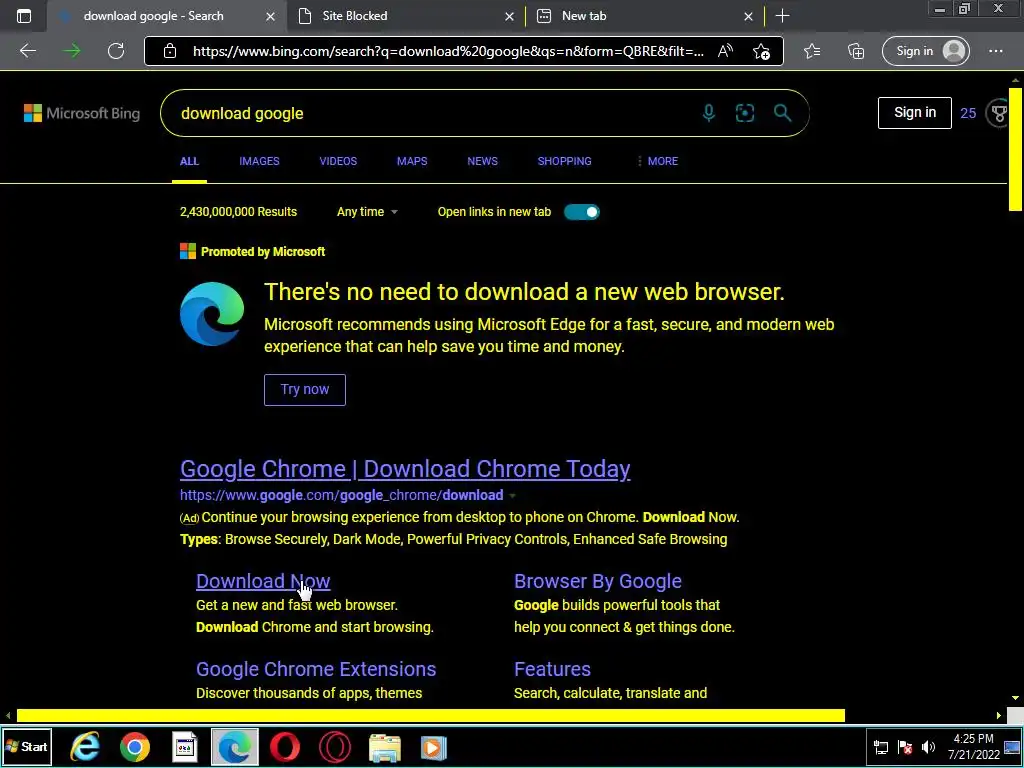
Task: Open Google Chrome Download Chrome Today link
Action: pyautogui.click(x=405, y=469)
